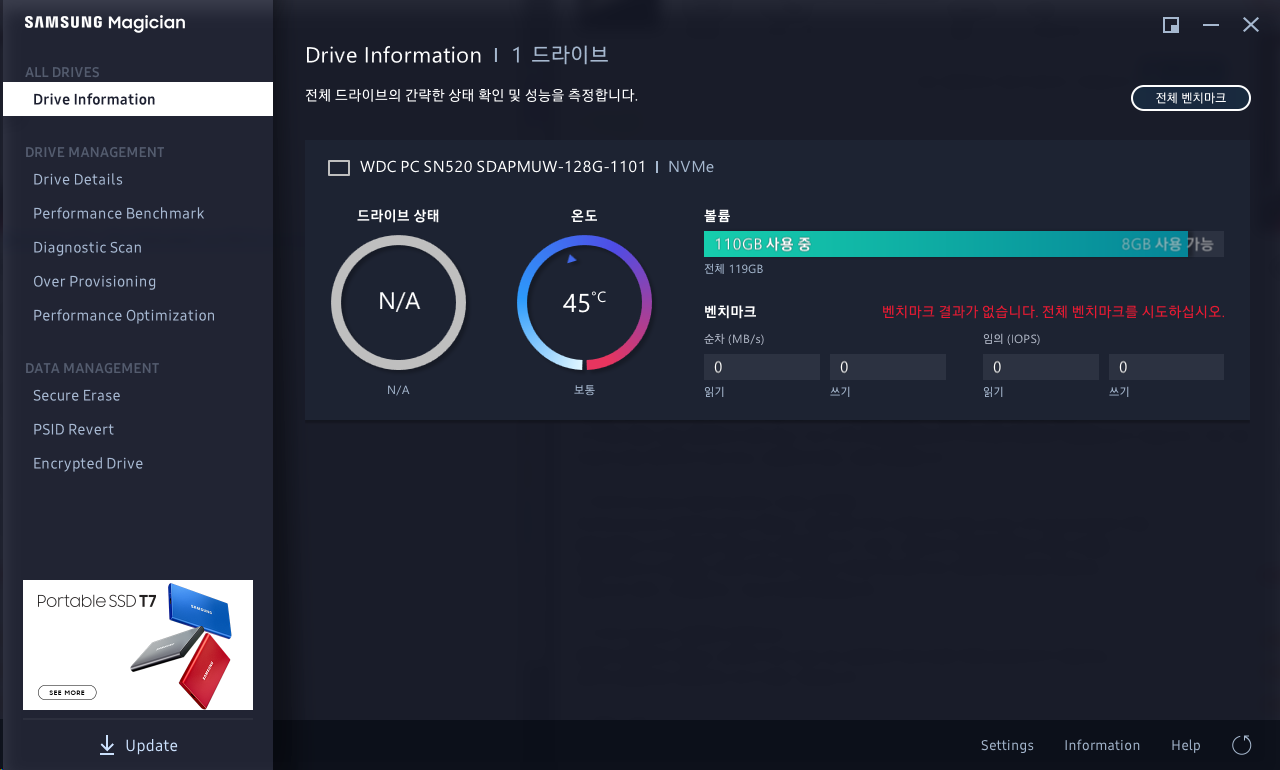Screen dimensions: 1280x770
Task: Click the NVMe interface label
Action: [x=691, y=167]
